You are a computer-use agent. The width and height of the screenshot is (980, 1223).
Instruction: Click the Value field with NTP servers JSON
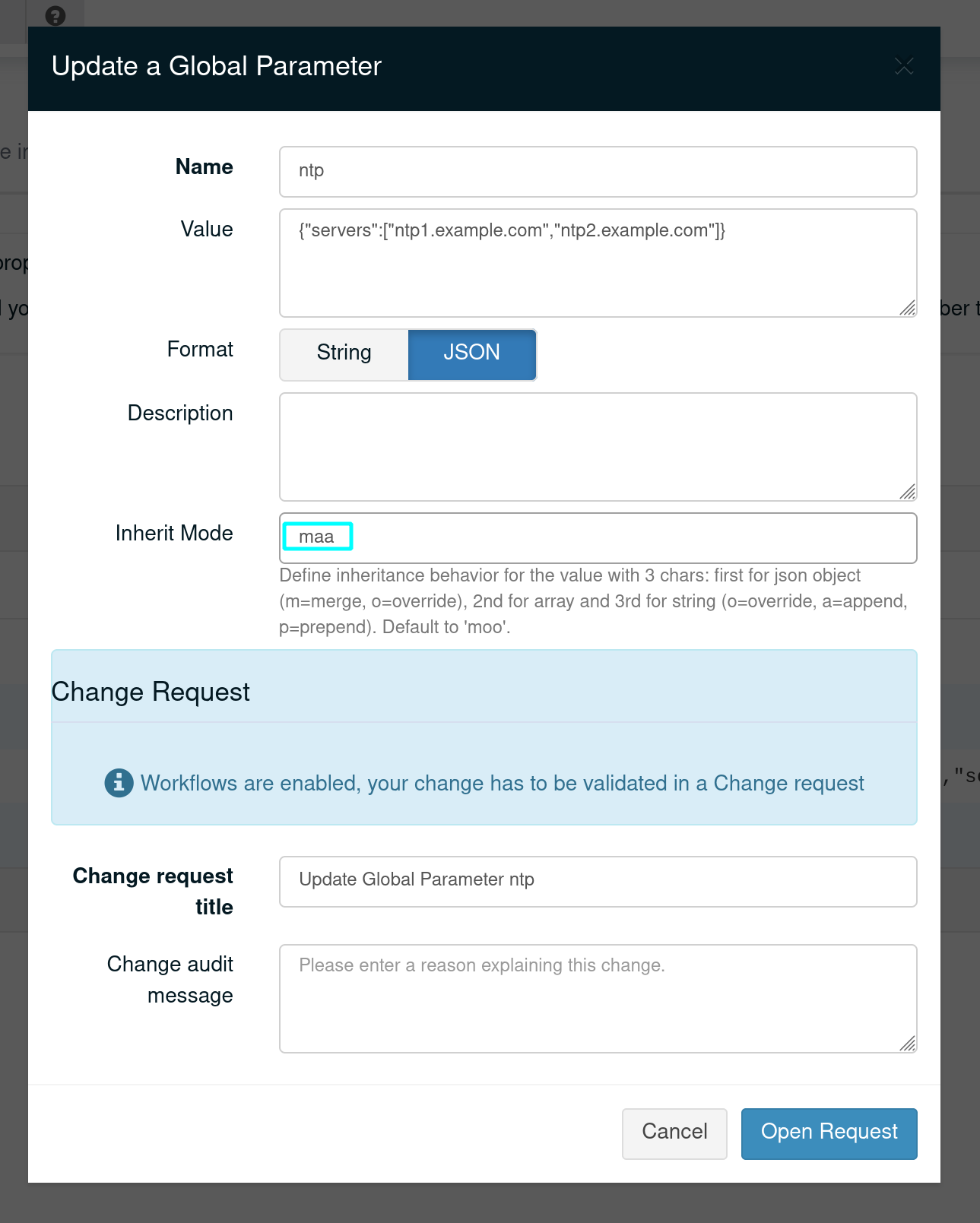click(598, 262)
